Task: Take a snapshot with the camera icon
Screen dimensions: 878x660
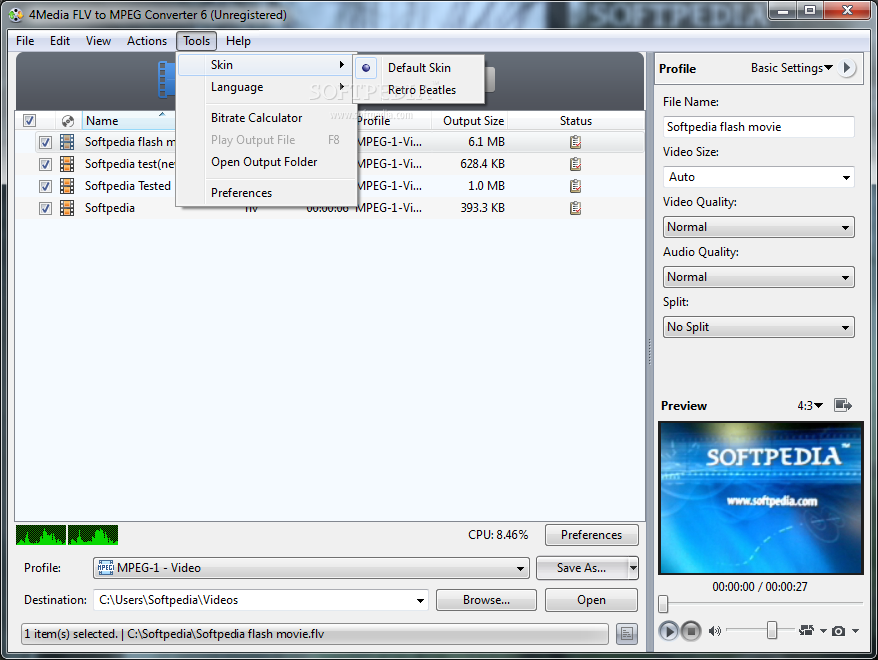Action: [x=838, y=631]
